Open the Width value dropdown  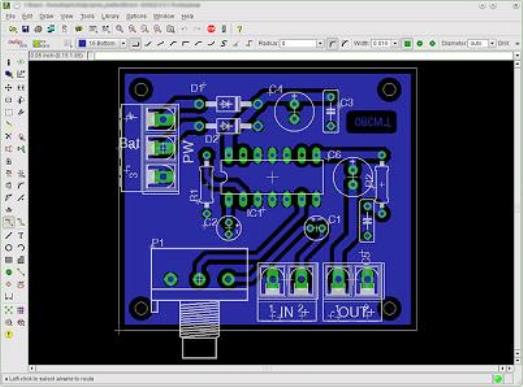click(x=395, y=44)
